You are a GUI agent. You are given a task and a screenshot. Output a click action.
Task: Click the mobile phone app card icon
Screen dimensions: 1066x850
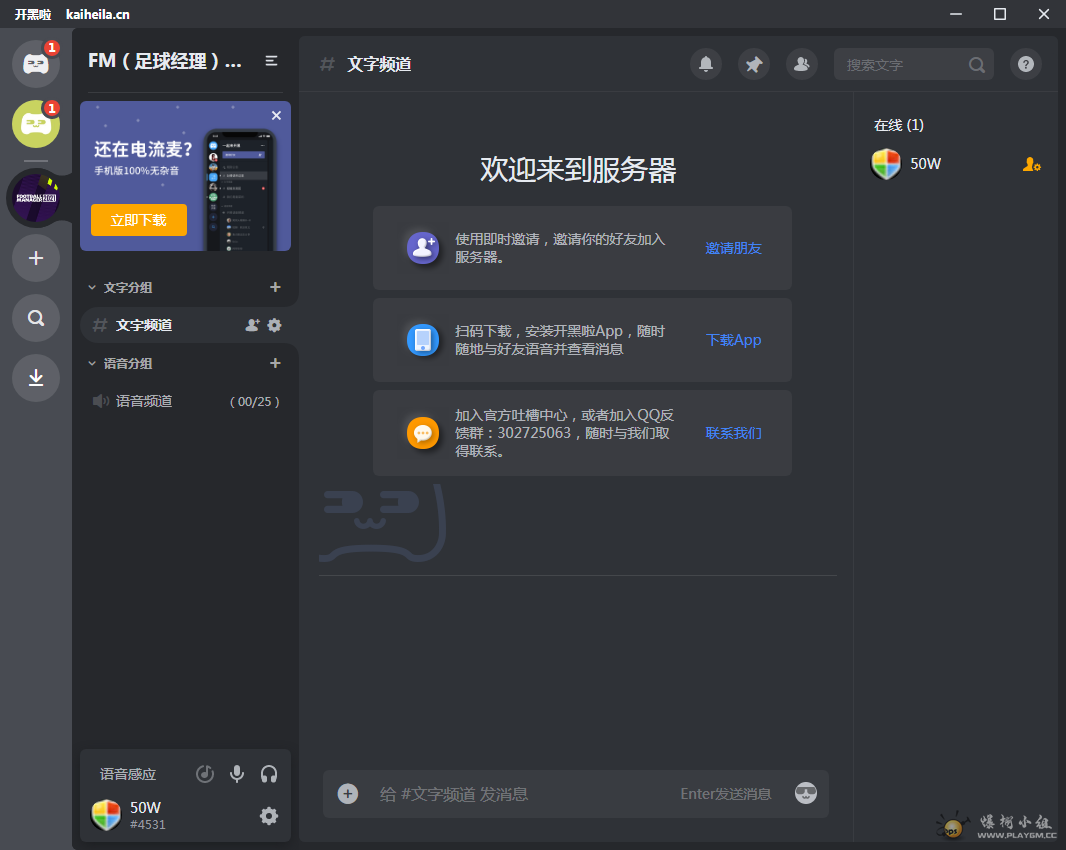pyautogui.click(x=423, y=339)
